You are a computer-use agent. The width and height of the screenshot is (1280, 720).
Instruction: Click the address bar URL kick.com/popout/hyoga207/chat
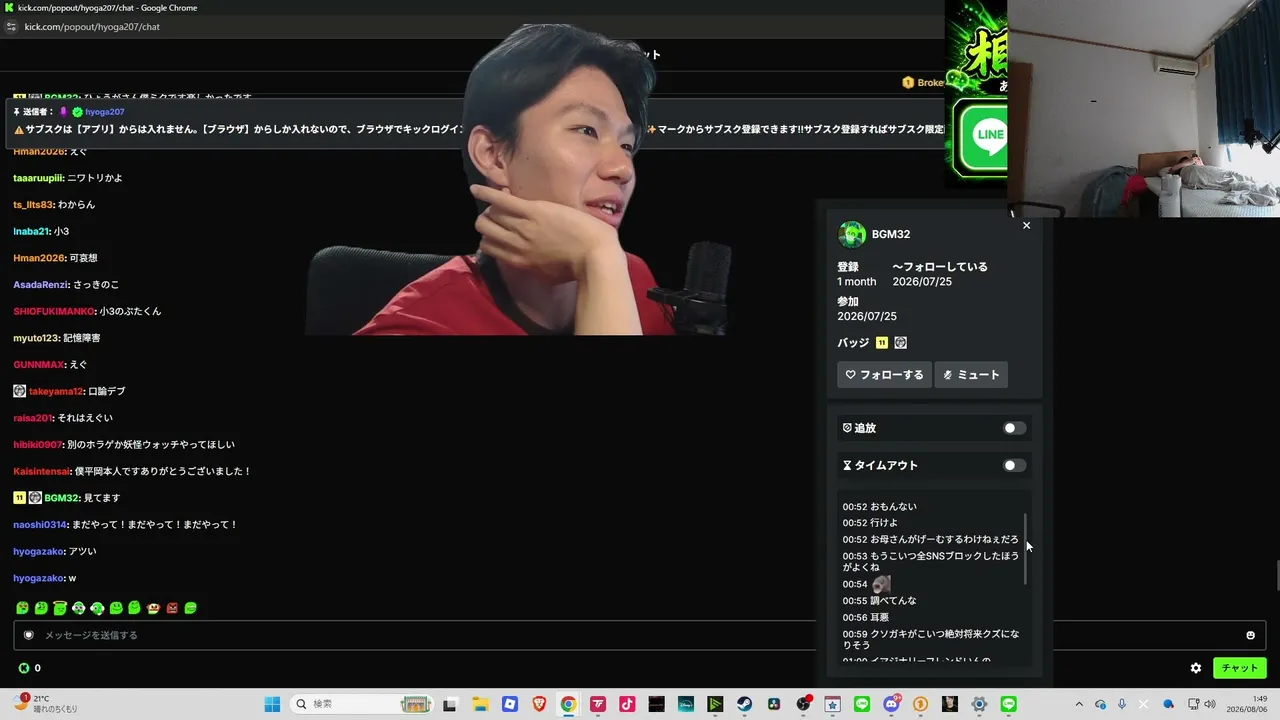[x=92, y=27]
